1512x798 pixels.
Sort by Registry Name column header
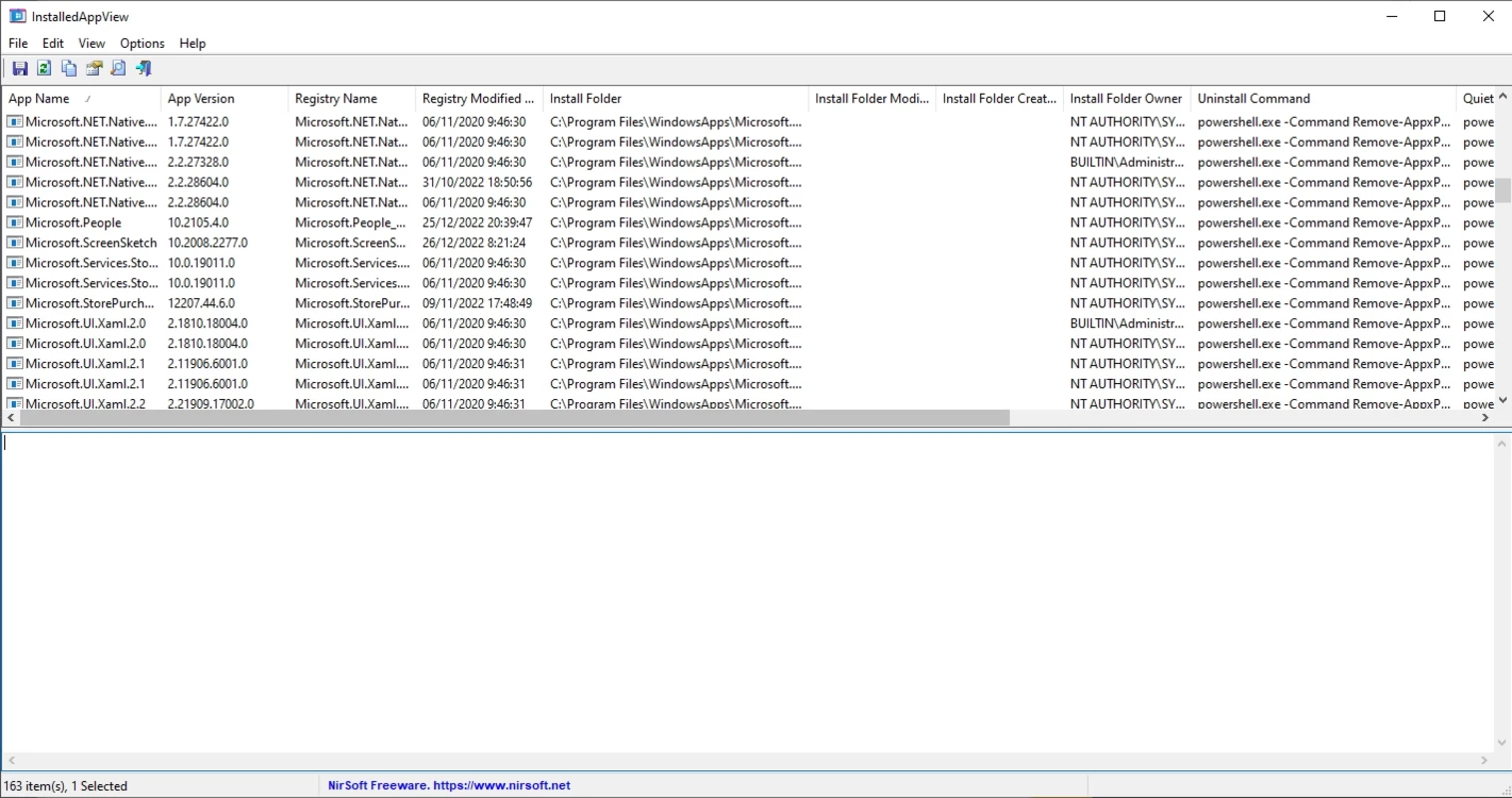click(x=351, y=99)
